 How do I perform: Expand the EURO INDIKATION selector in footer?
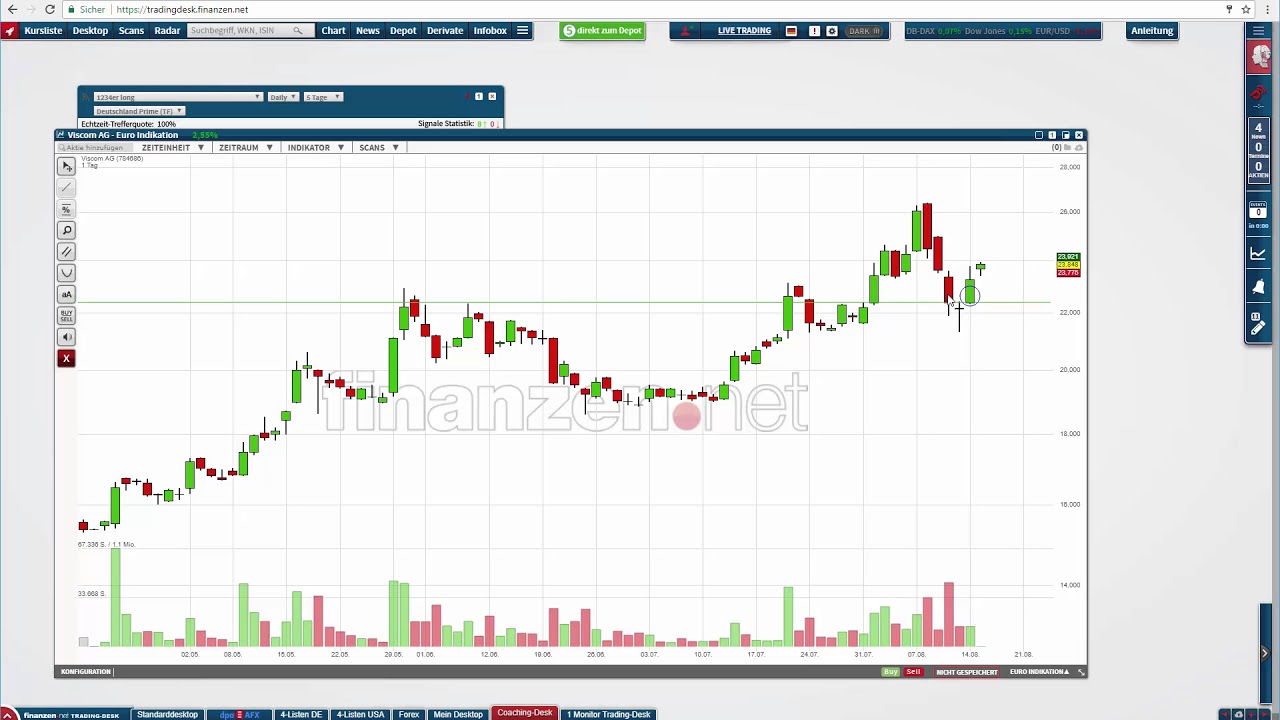(x=1040, y=672)
